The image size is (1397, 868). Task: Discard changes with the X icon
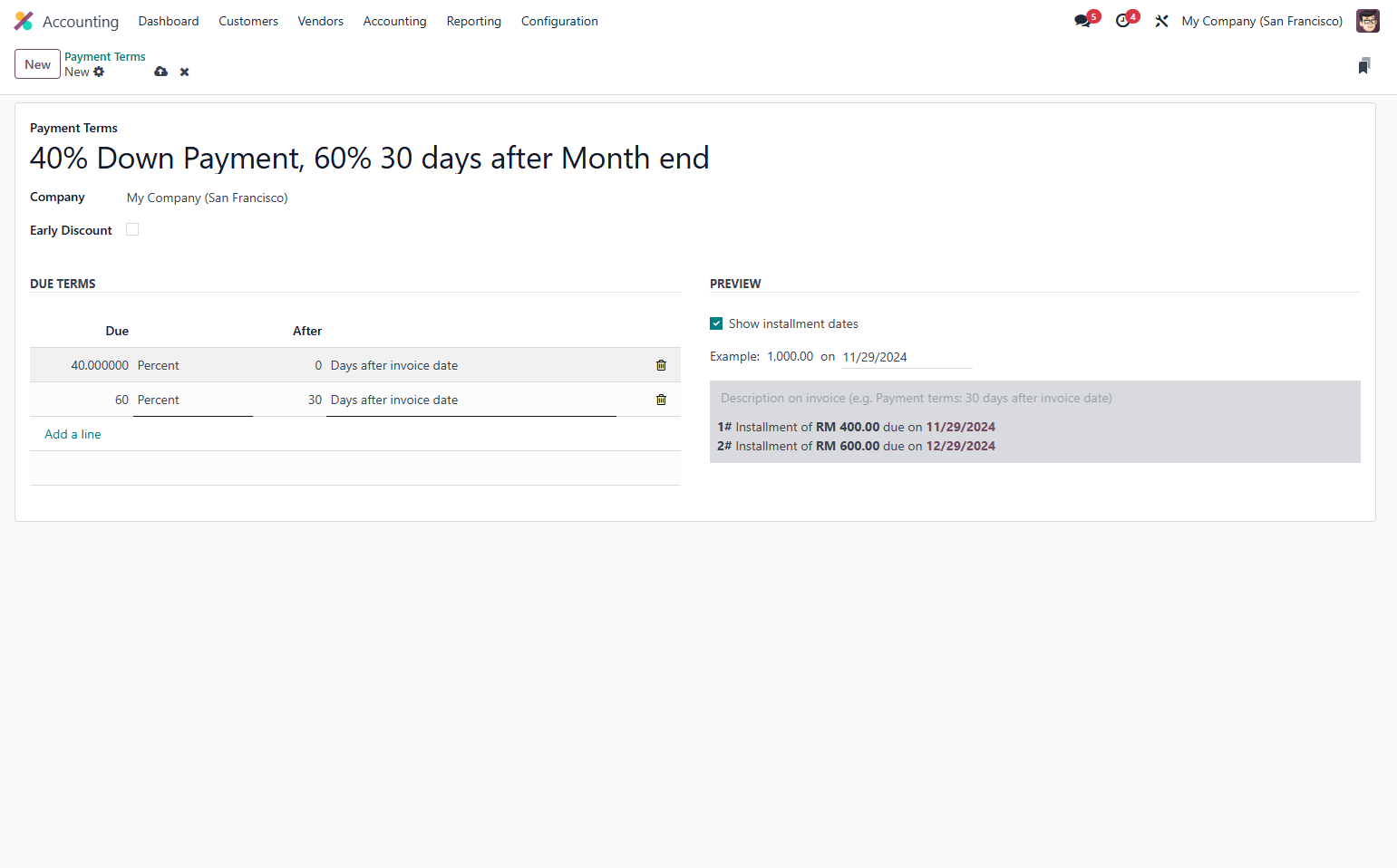point(184,72)
